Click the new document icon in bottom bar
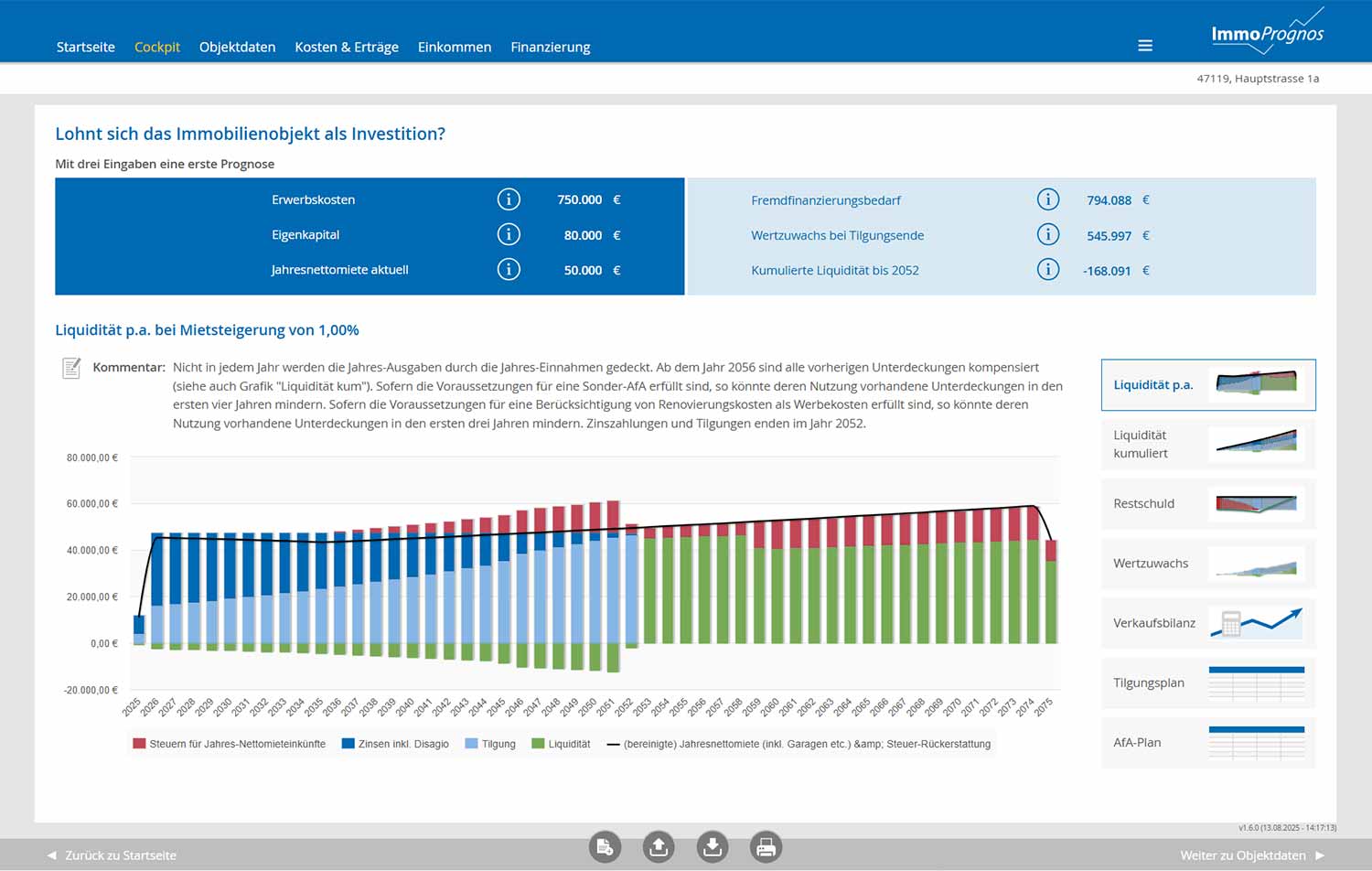 pos(605,848)
